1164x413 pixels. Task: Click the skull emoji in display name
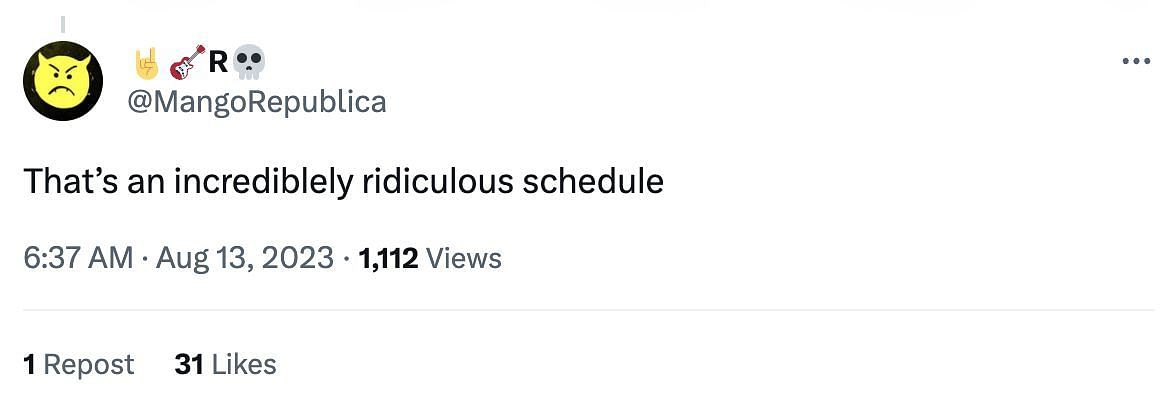(x=248, y=64)
